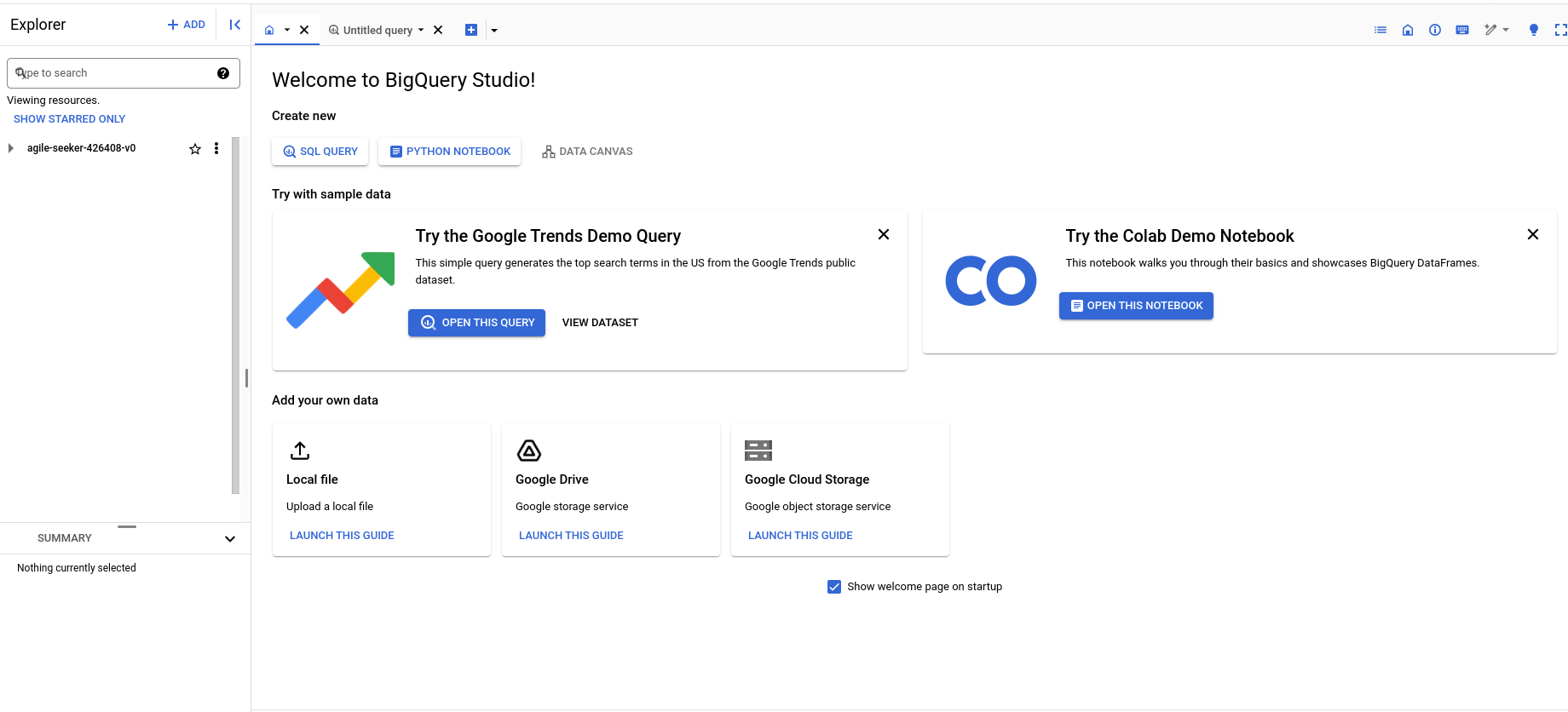Focus the Type to search field
This screenshot has height=712, width=1568.
(124, 73)
